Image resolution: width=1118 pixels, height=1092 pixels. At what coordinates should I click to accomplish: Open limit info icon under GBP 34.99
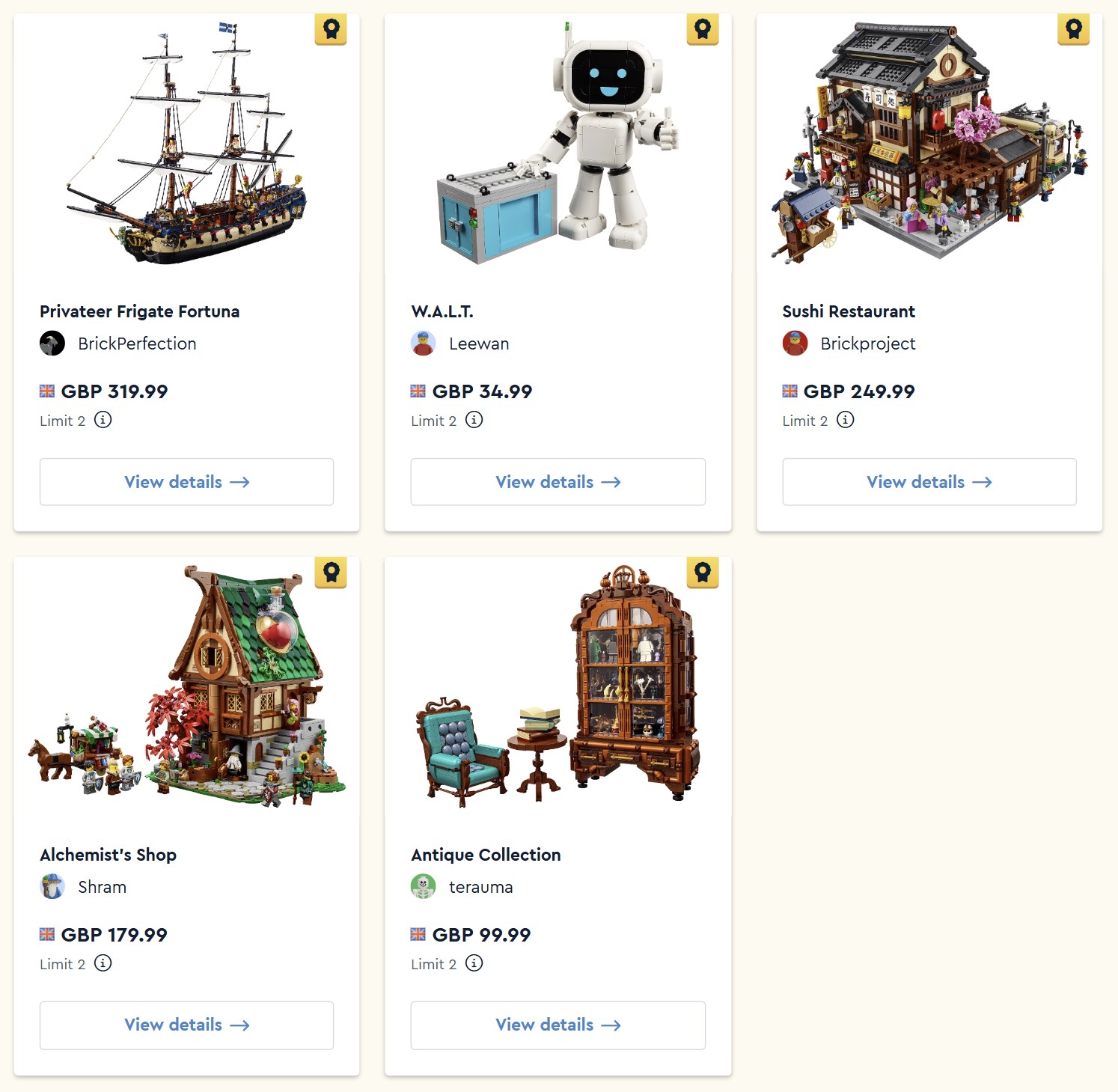[x=474, y=420]
